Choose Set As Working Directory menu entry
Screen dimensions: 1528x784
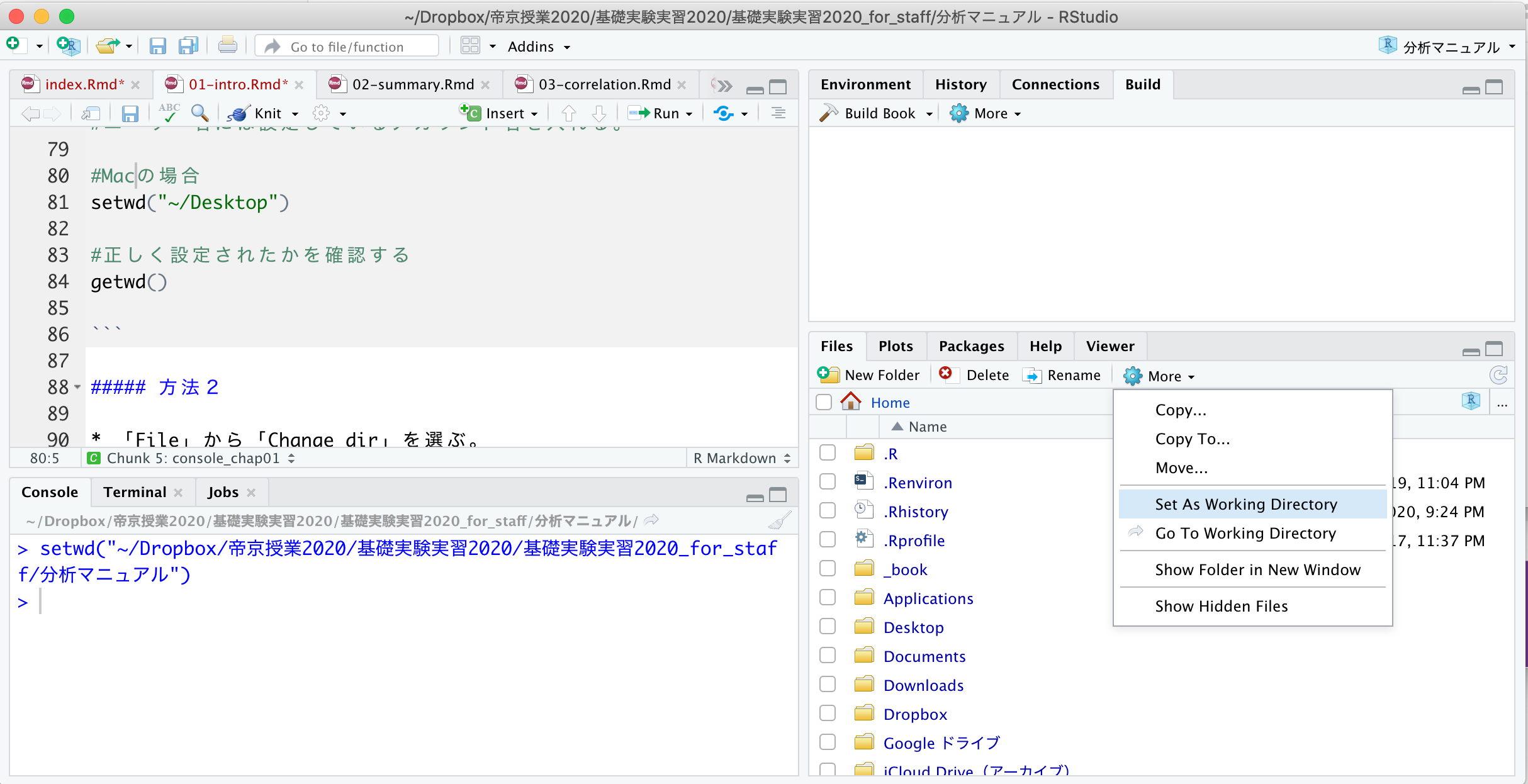point(1245,504)
